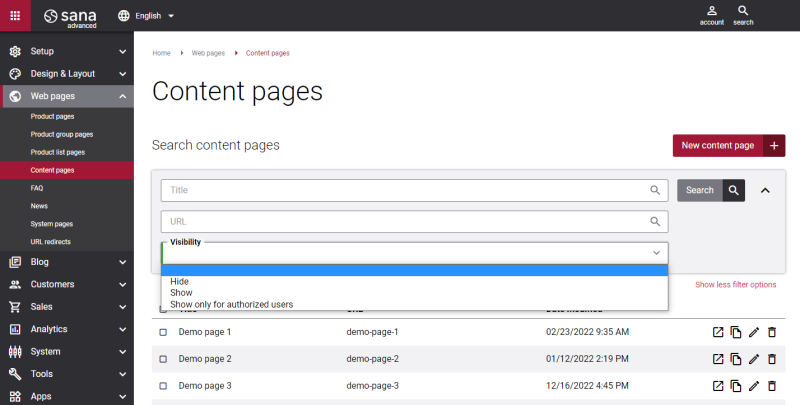
Task: Go to Home breadcrumb
Action: coord(161,53)
